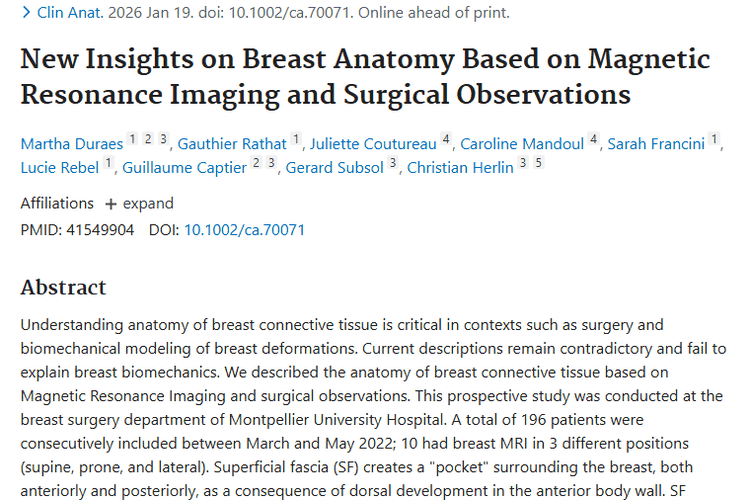Click the article title heading
Image resolution: width=750 pixels, height=500 pixels.
coord(365,77)
